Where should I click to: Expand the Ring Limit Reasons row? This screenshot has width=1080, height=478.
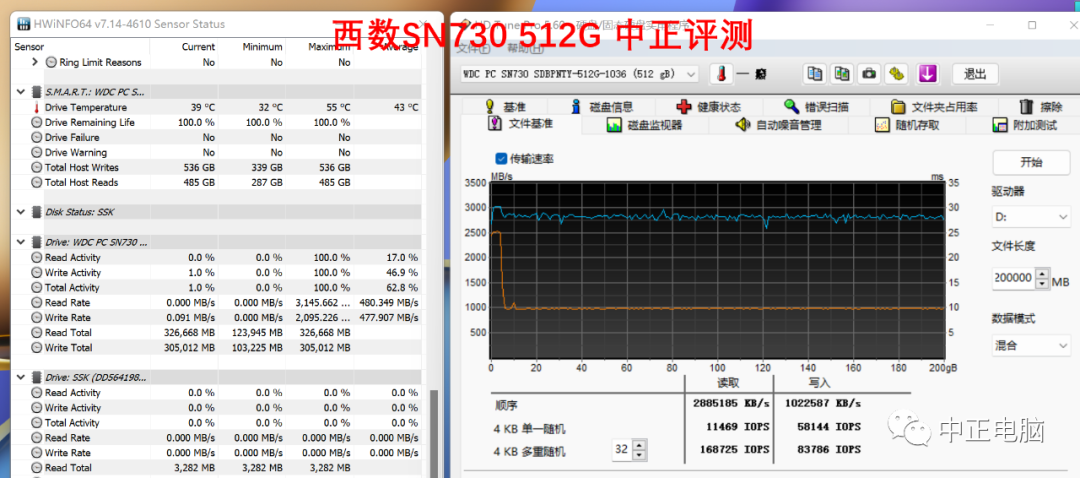point(35,62)
